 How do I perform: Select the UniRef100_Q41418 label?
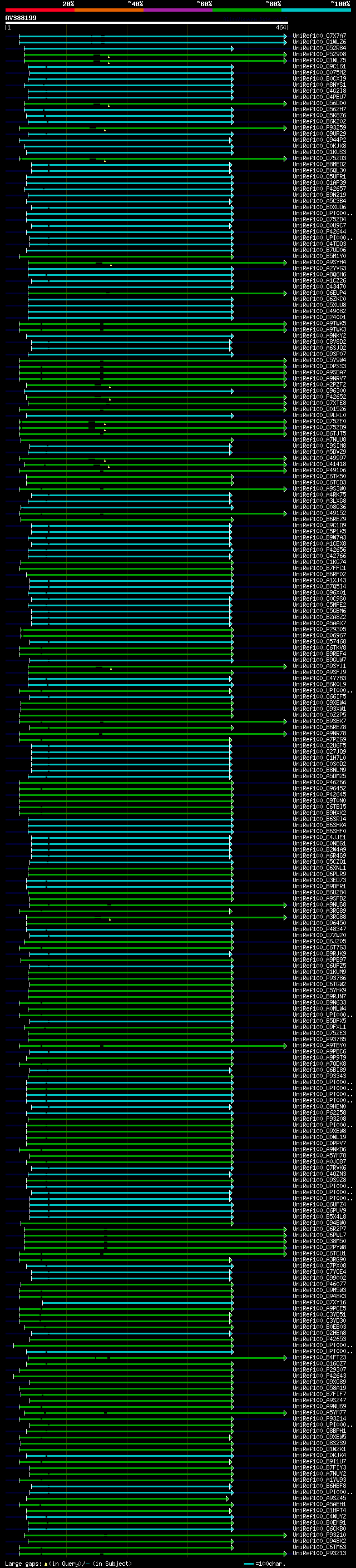[319, 464]
